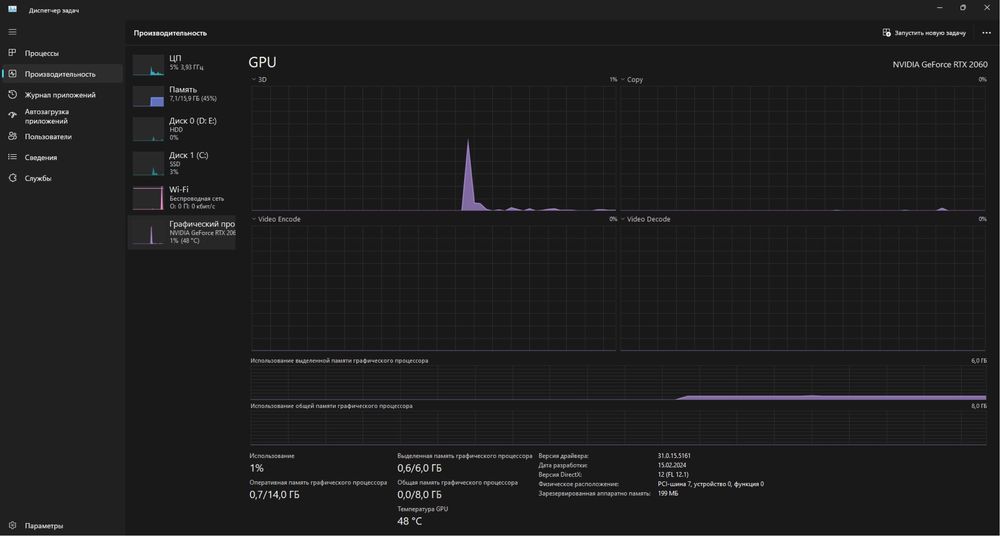Viewport: 1000px width, 536px height.
Task: Select the Графический процессор item
Action: point(182,232)
